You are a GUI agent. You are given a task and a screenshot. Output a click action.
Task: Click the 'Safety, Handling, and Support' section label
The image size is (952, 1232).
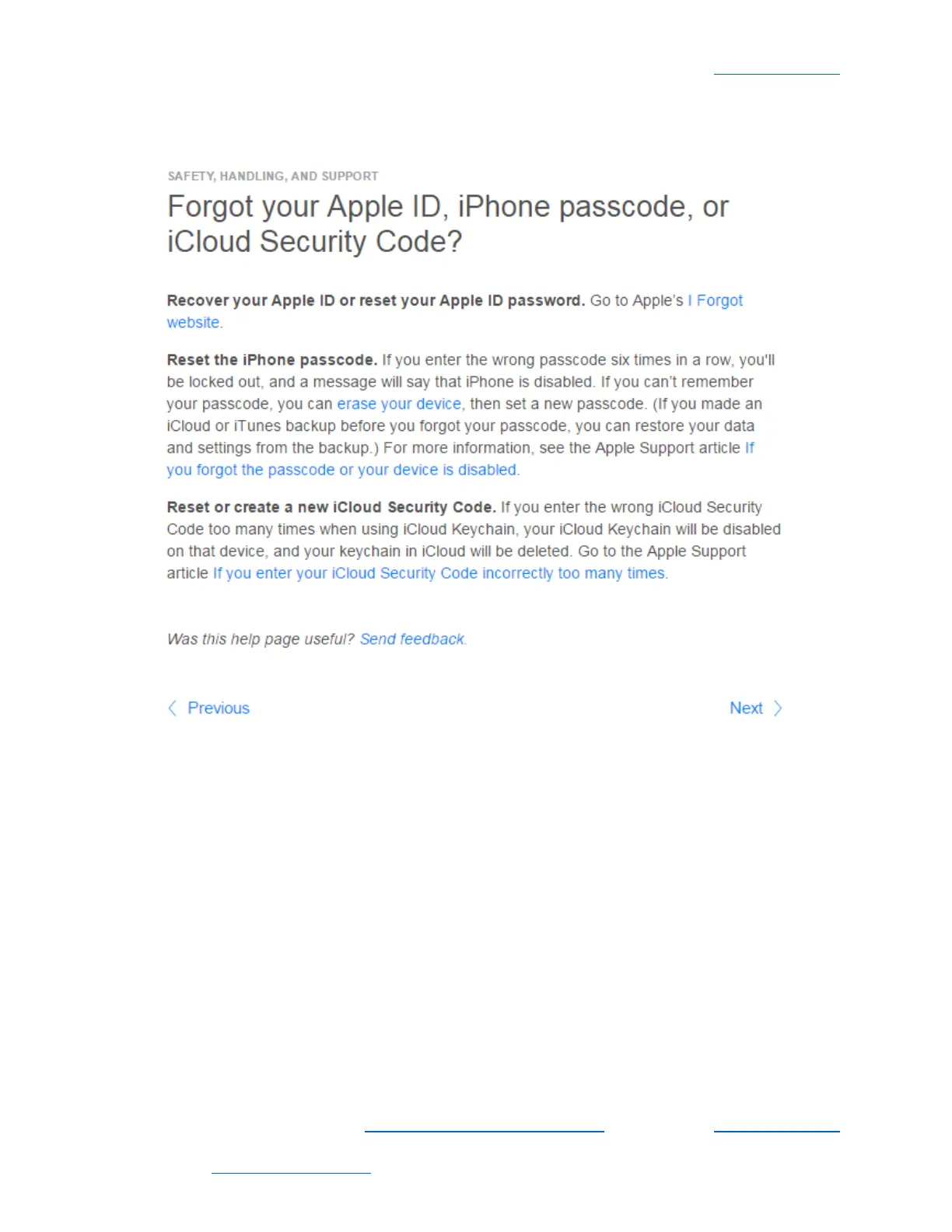273,176
